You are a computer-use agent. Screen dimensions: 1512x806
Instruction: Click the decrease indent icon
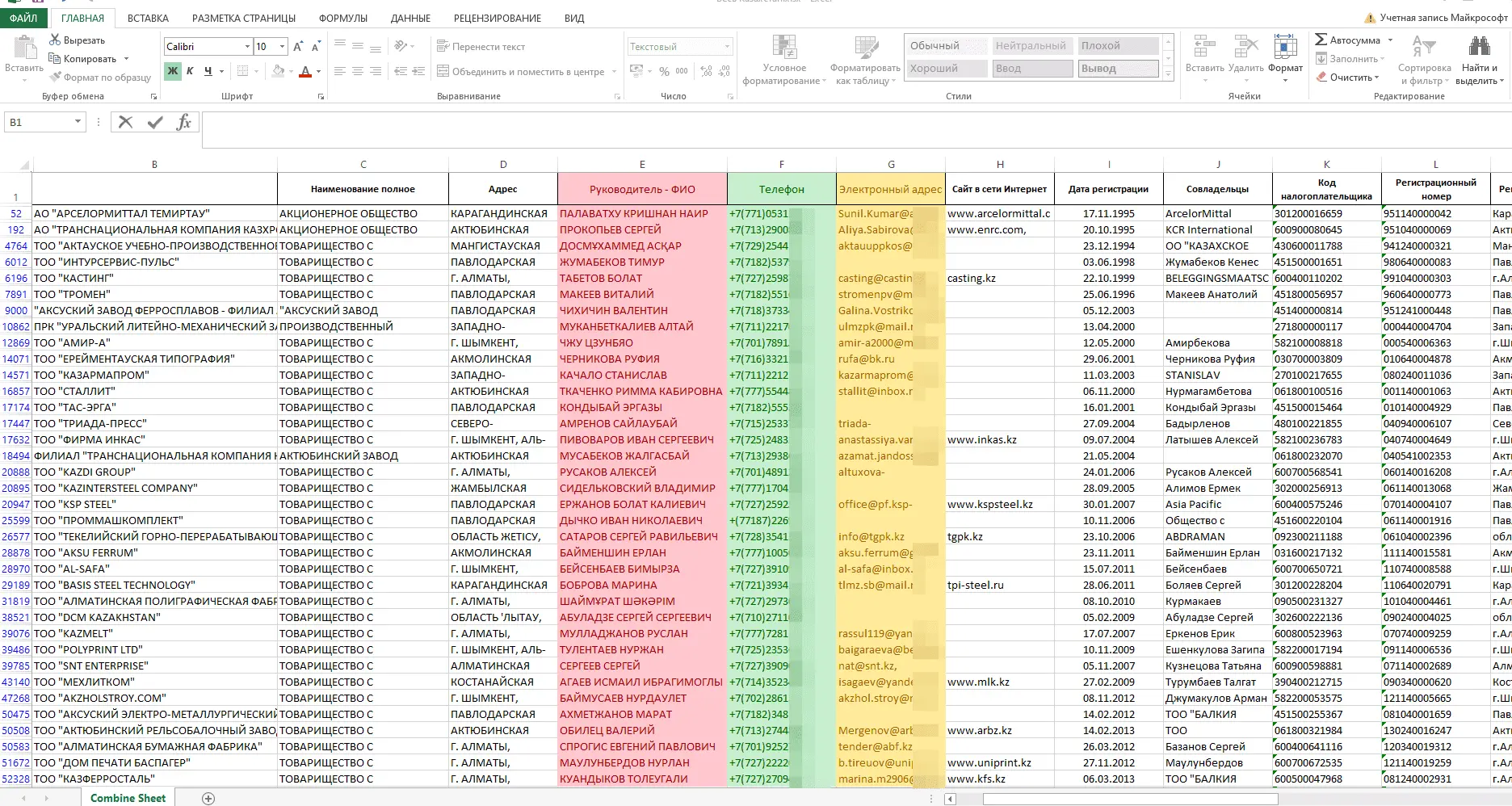(400, 71)
